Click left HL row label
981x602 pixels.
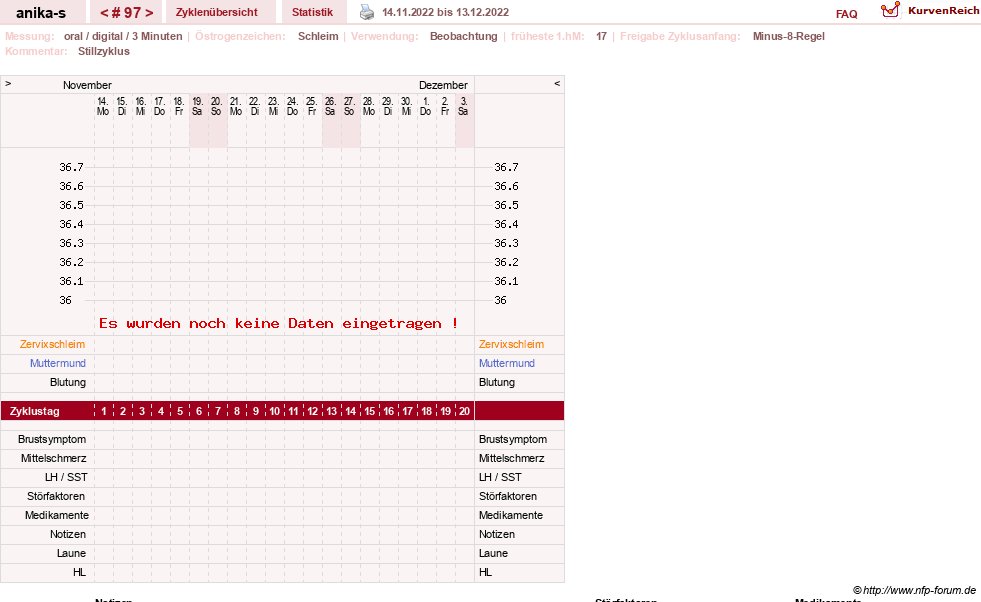pos(79,572)
